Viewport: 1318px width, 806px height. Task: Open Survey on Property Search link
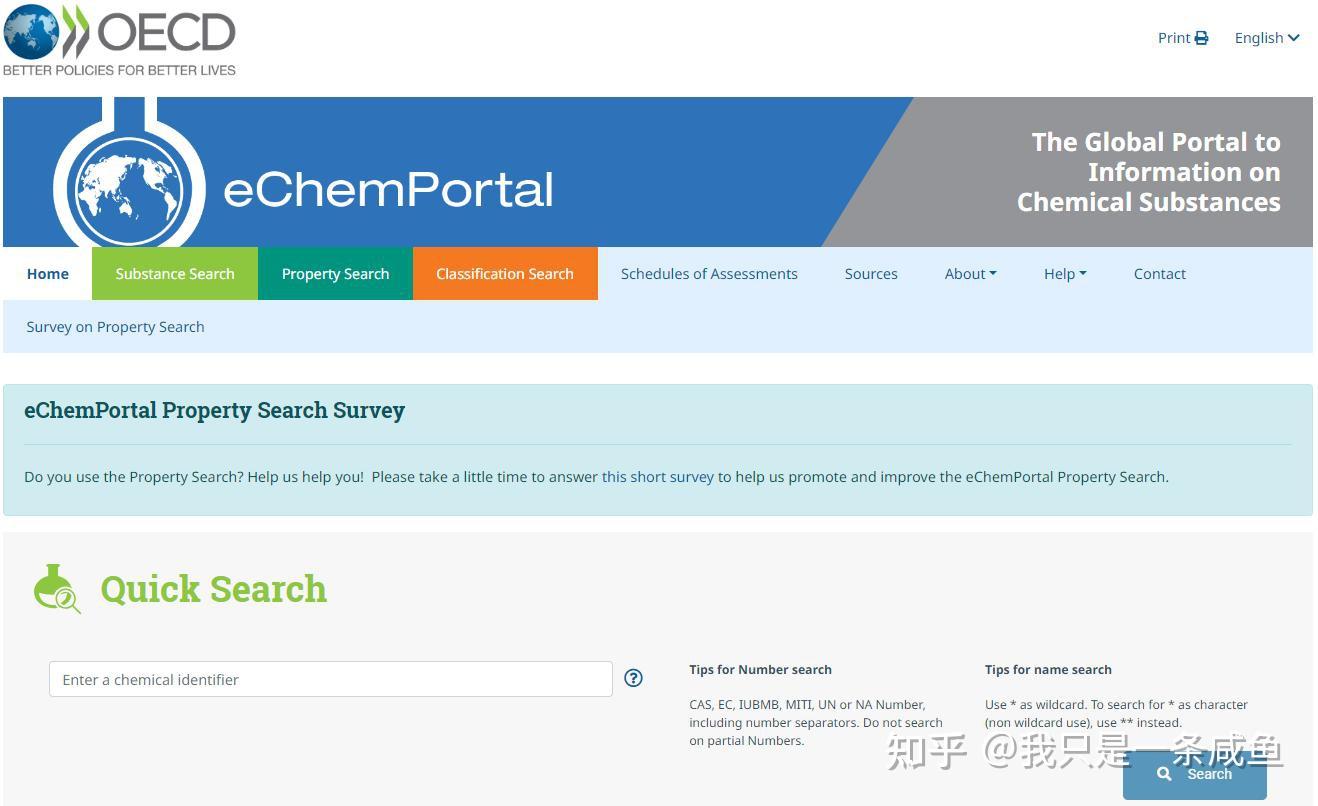[115, 327]
